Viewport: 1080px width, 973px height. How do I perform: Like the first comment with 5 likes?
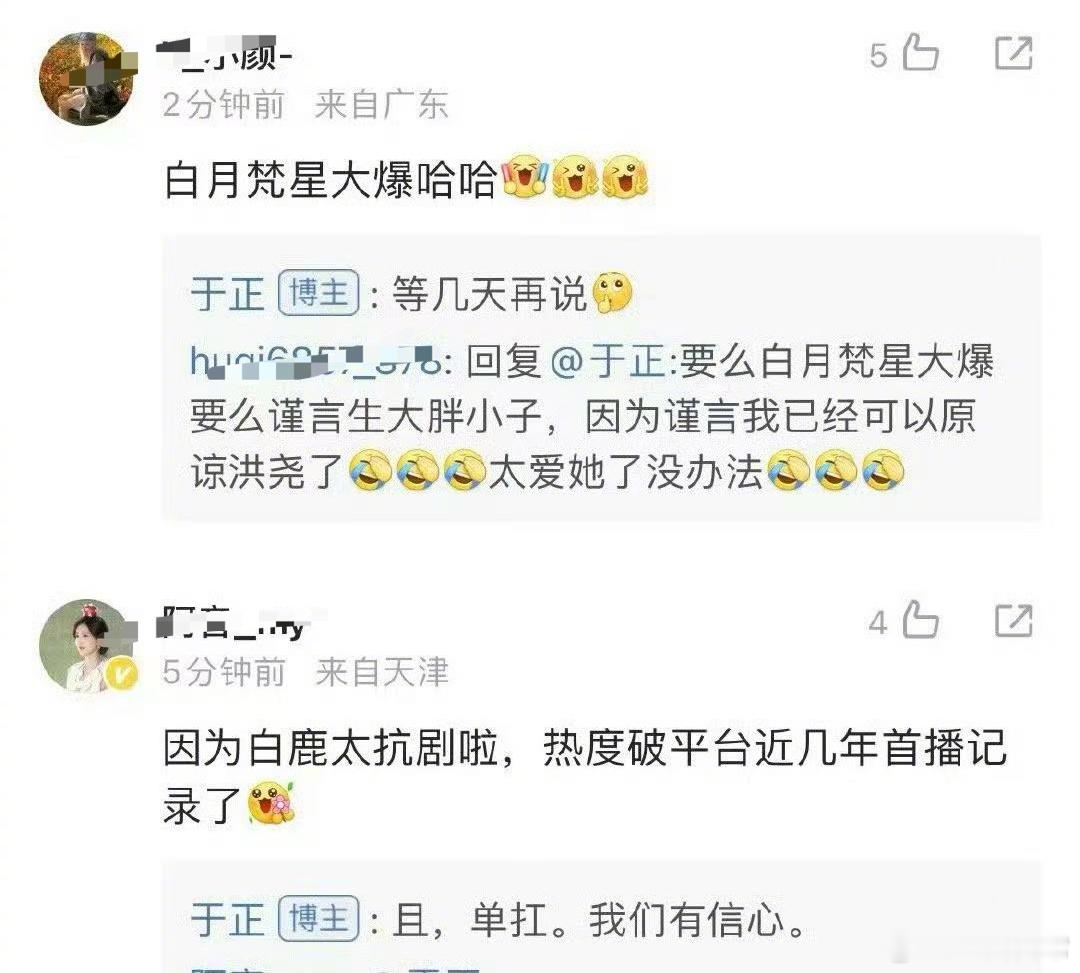tap(920, 52)
